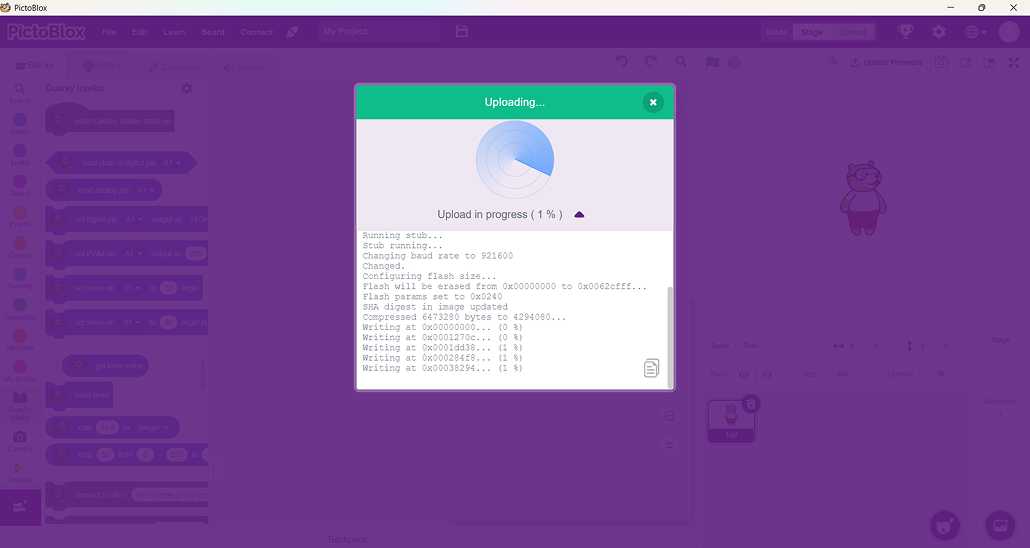This screenshot has width=1030, height=548.
Task: Enter full screen stage mode
Action: pyautogui.click(x=1014, y=62)
